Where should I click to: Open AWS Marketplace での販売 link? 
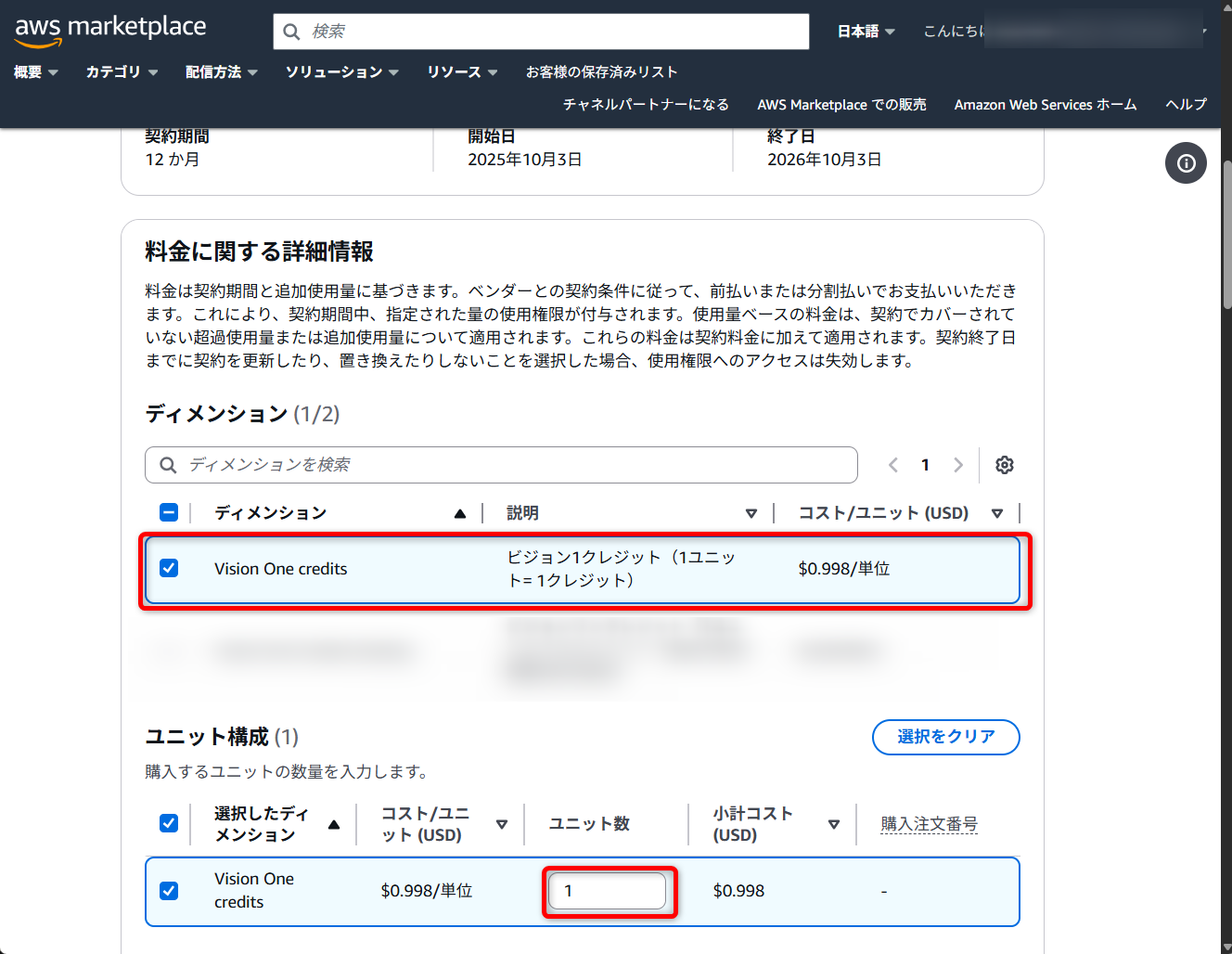841,105
